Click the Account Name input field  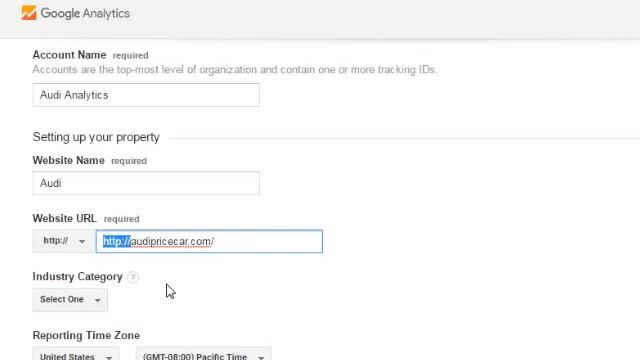(x=146, y=95)
